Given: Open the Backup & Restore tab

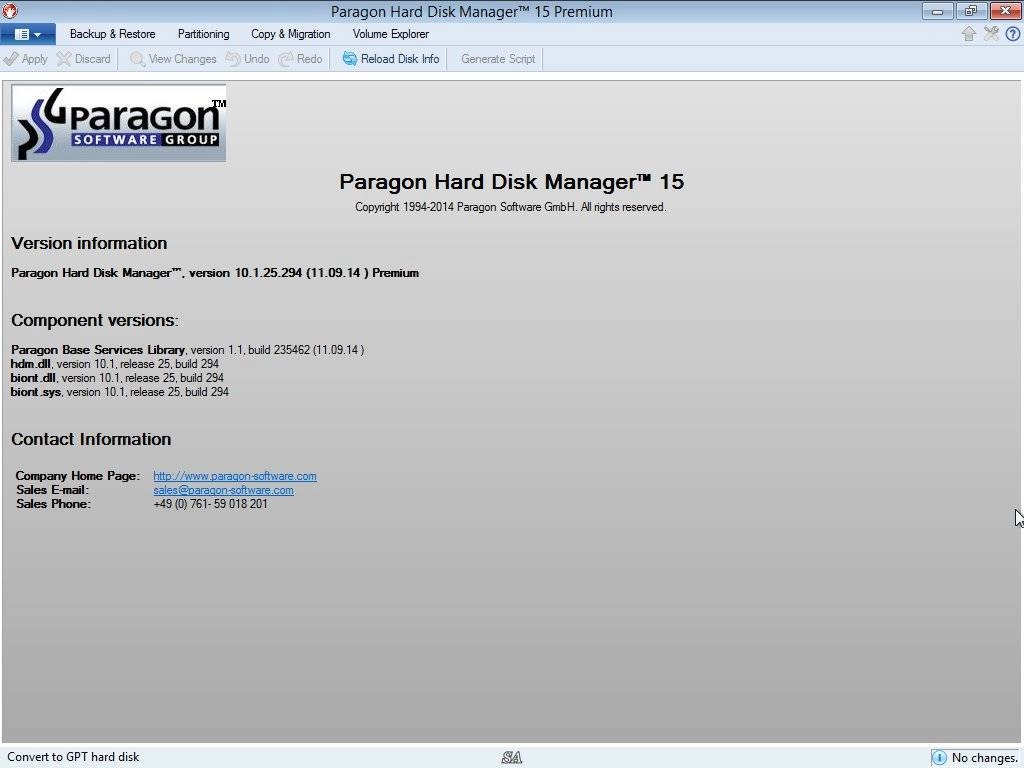Looking at the screenshot, I should coord(112,34).
